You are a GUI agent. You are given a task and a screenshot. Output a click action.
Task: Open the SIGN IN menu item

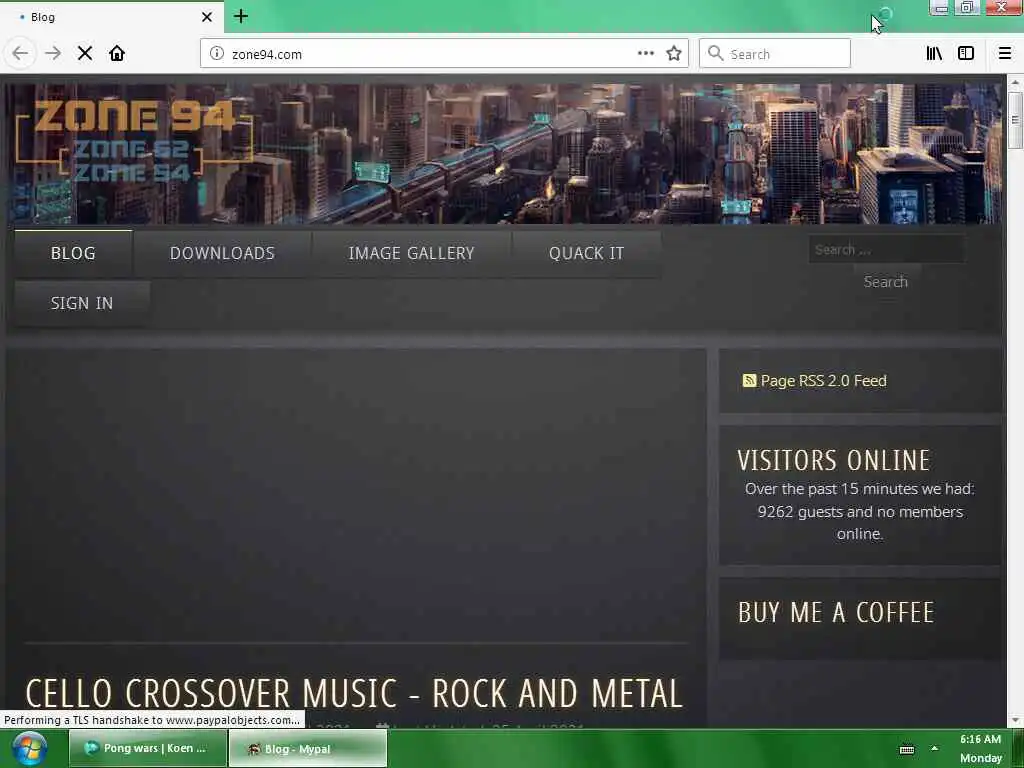82,303
